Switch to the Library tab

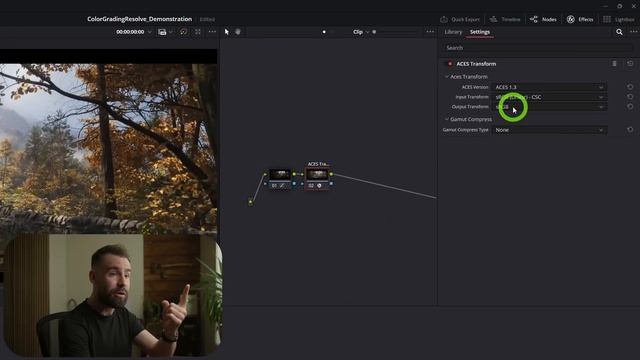point(453,32)
